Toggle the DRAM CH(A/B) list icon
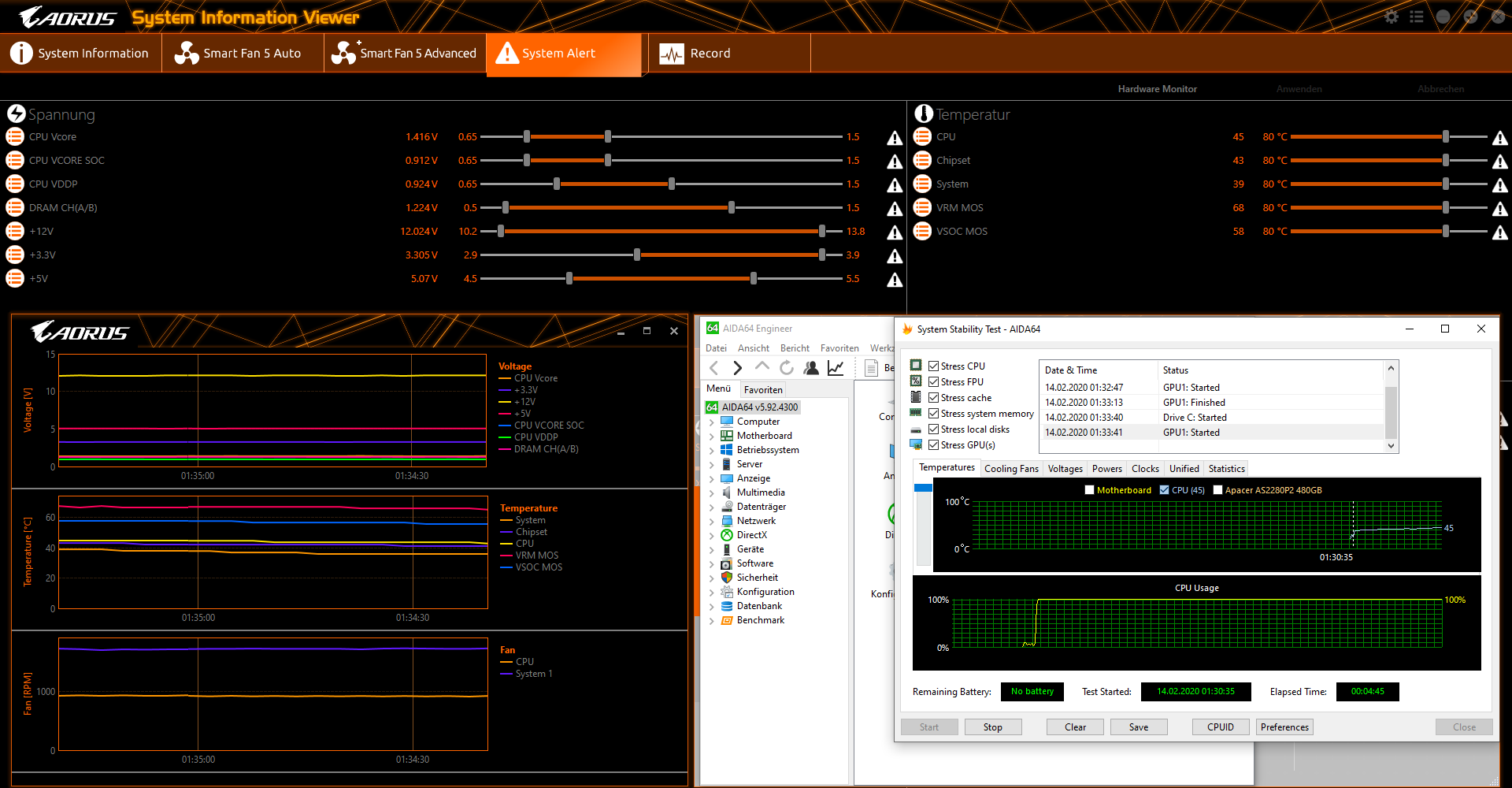1512x788 pixels. 15,207
